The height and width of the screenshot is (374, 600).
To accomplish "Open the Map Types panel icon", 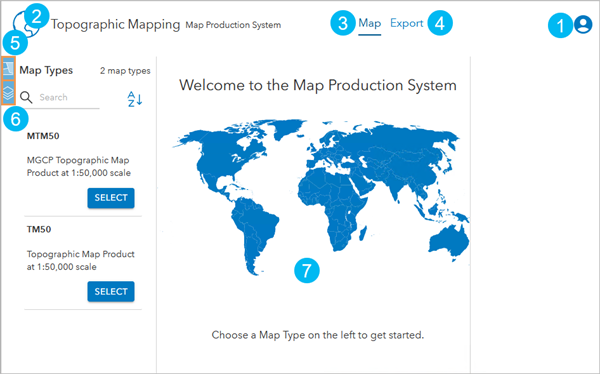I will tap(8, 69).
